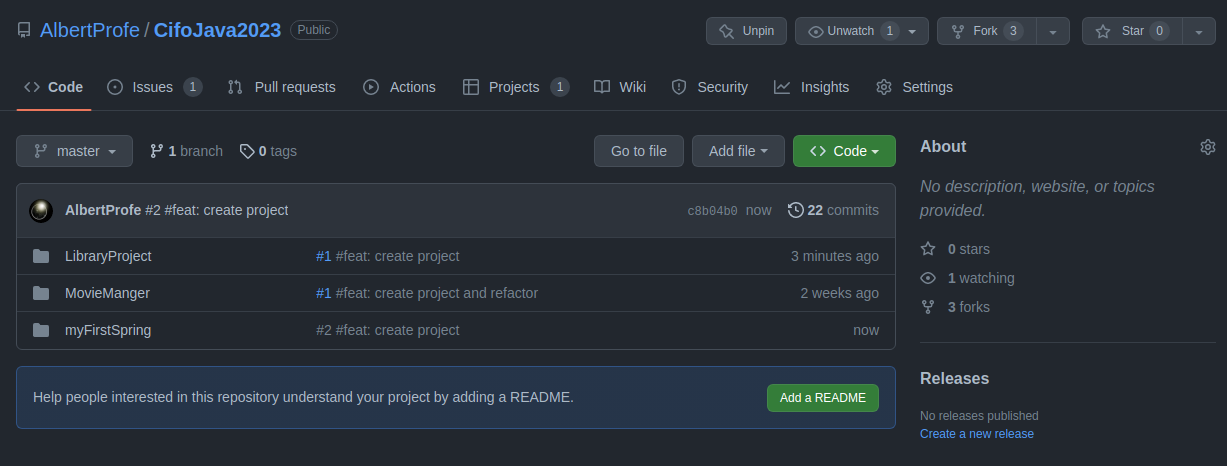
Task: Expand the Fork dropdown arrow
Action: coord(1053,31)
